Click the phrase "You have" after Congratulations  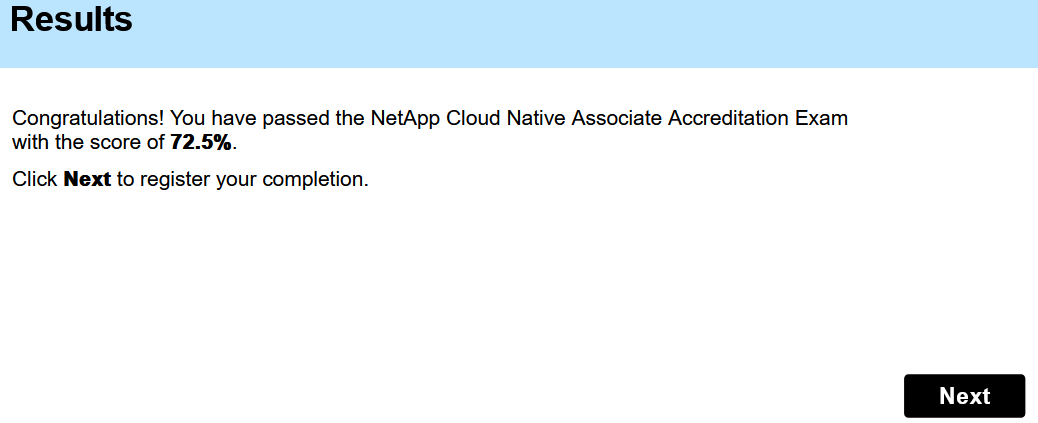click(210, 118)
